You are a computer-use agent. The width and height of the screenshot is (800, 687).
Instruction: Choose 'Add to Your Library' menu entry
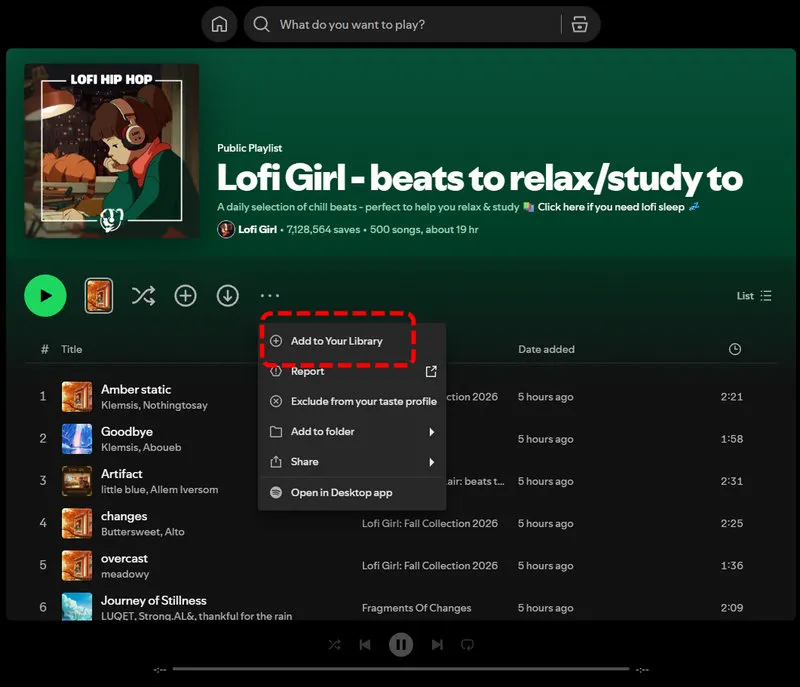pyautogui.click(x=352, y=341)
